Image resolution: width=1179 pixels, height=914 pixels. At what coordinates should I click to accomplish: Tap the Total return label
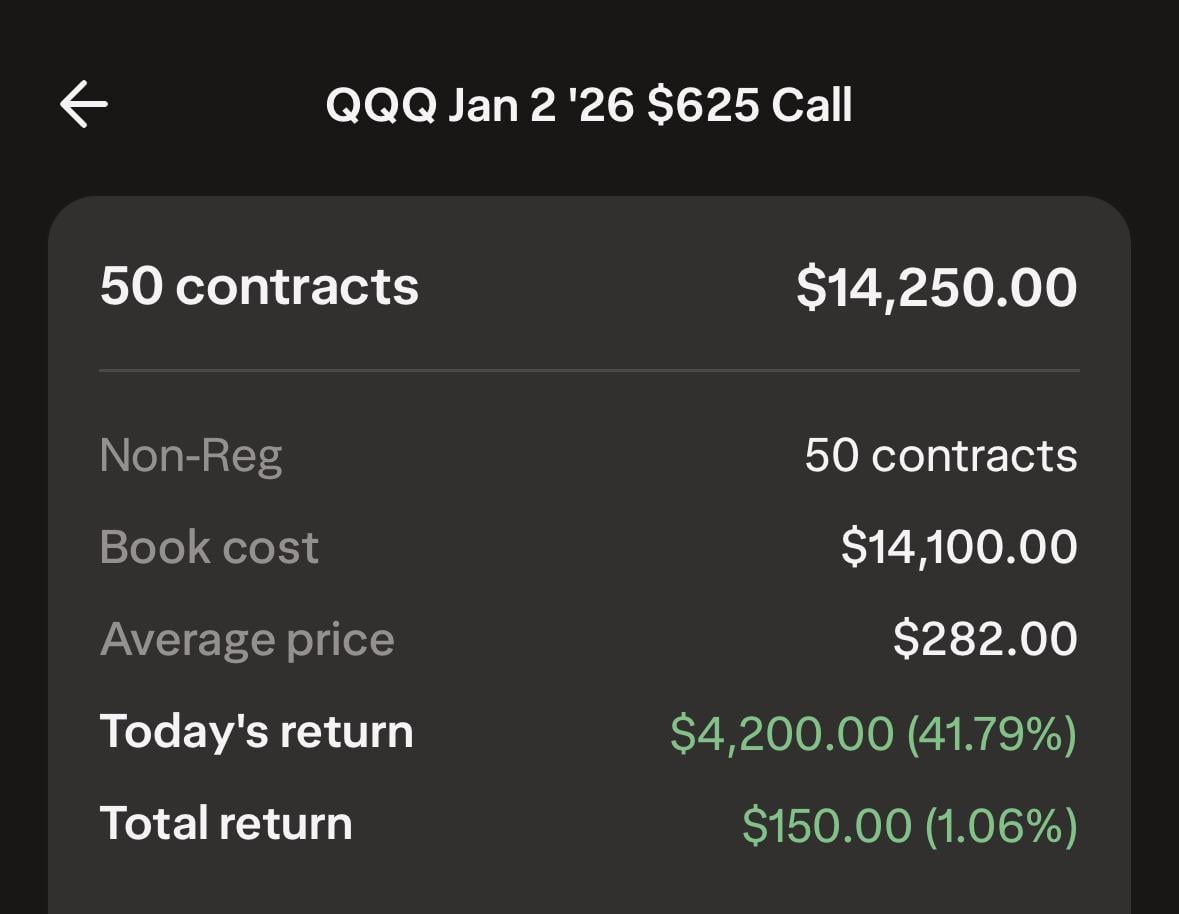point(226,824)
